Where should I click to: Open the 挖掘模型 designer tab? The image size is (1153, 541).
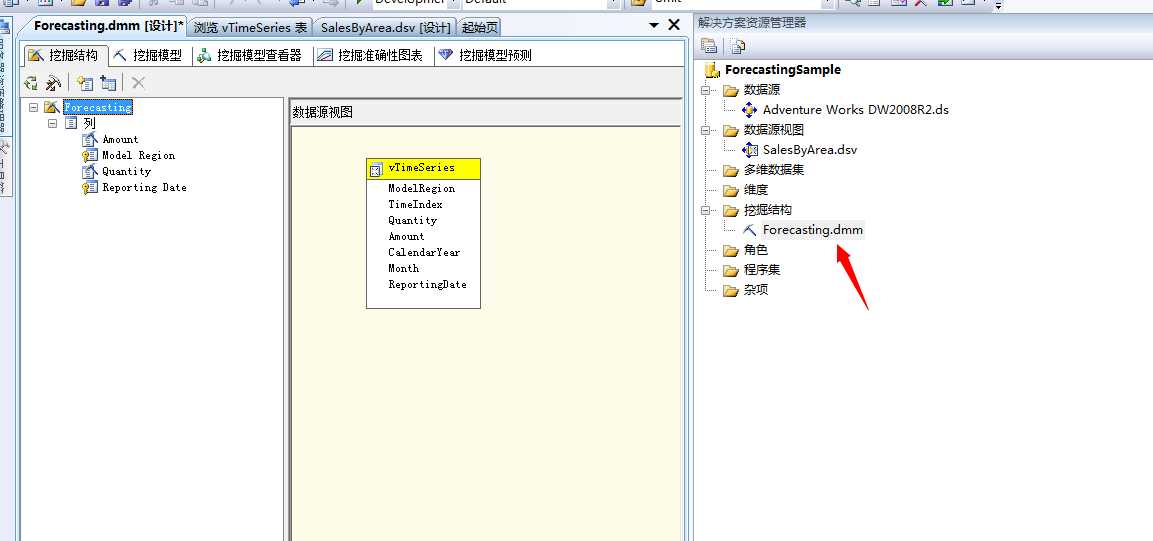pos(150,55)
